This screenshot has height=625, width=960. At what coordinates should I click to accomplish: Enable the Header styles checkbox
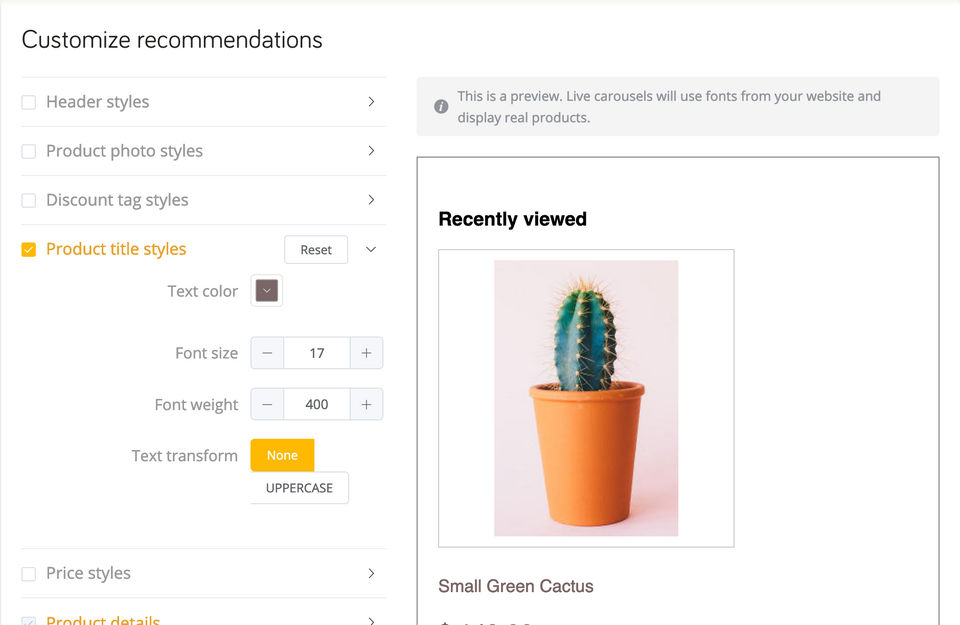[x=29, y=102]
